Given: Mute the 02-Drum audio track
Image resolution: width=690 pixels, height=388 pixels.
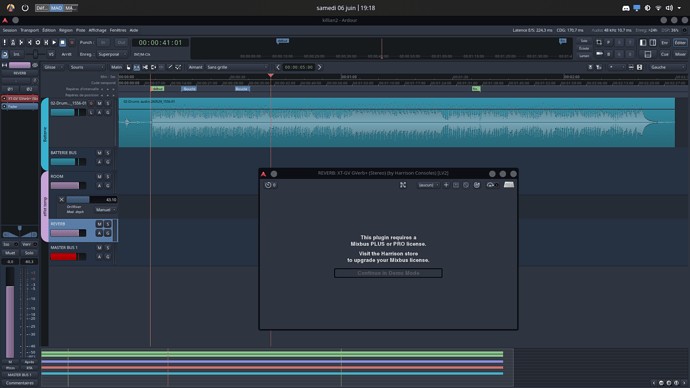Looking at the screenshot, I should [x=99, y=103].
